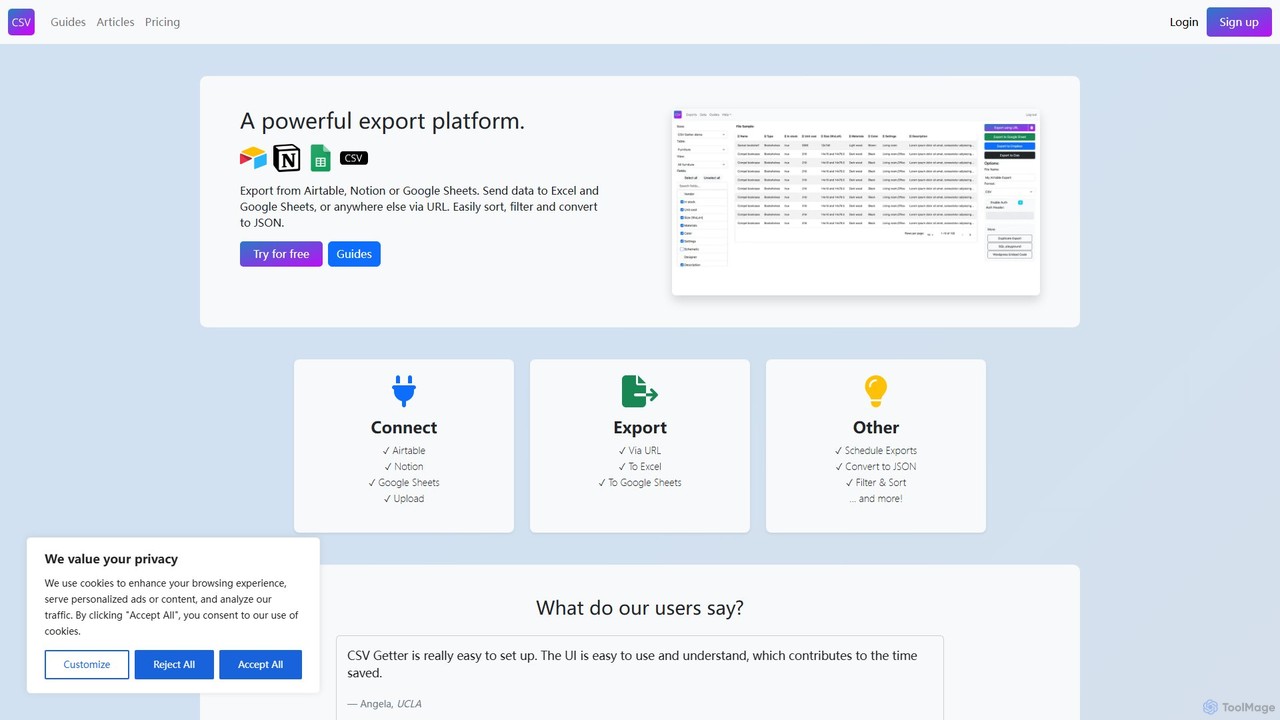The image size is (1280, 720).
Task: Accept all cookies
Action: click(261, 664)
